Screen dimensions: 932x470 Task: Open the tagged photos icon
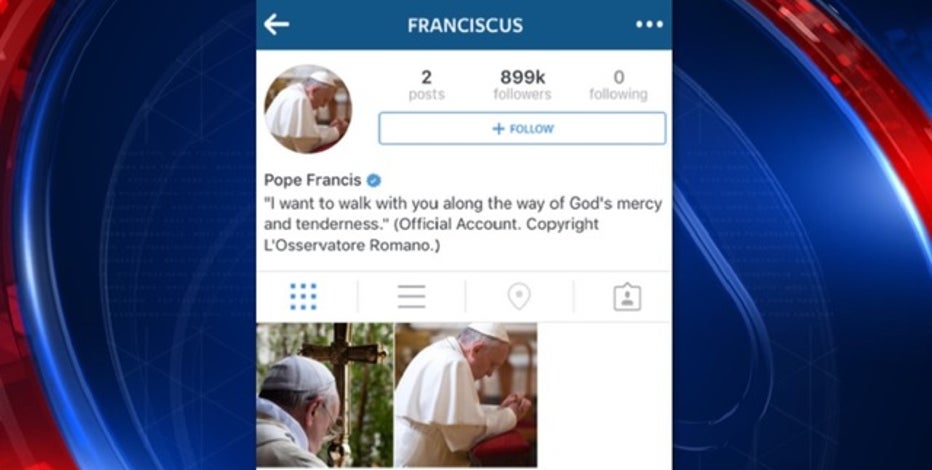click(x=627, y=296)
